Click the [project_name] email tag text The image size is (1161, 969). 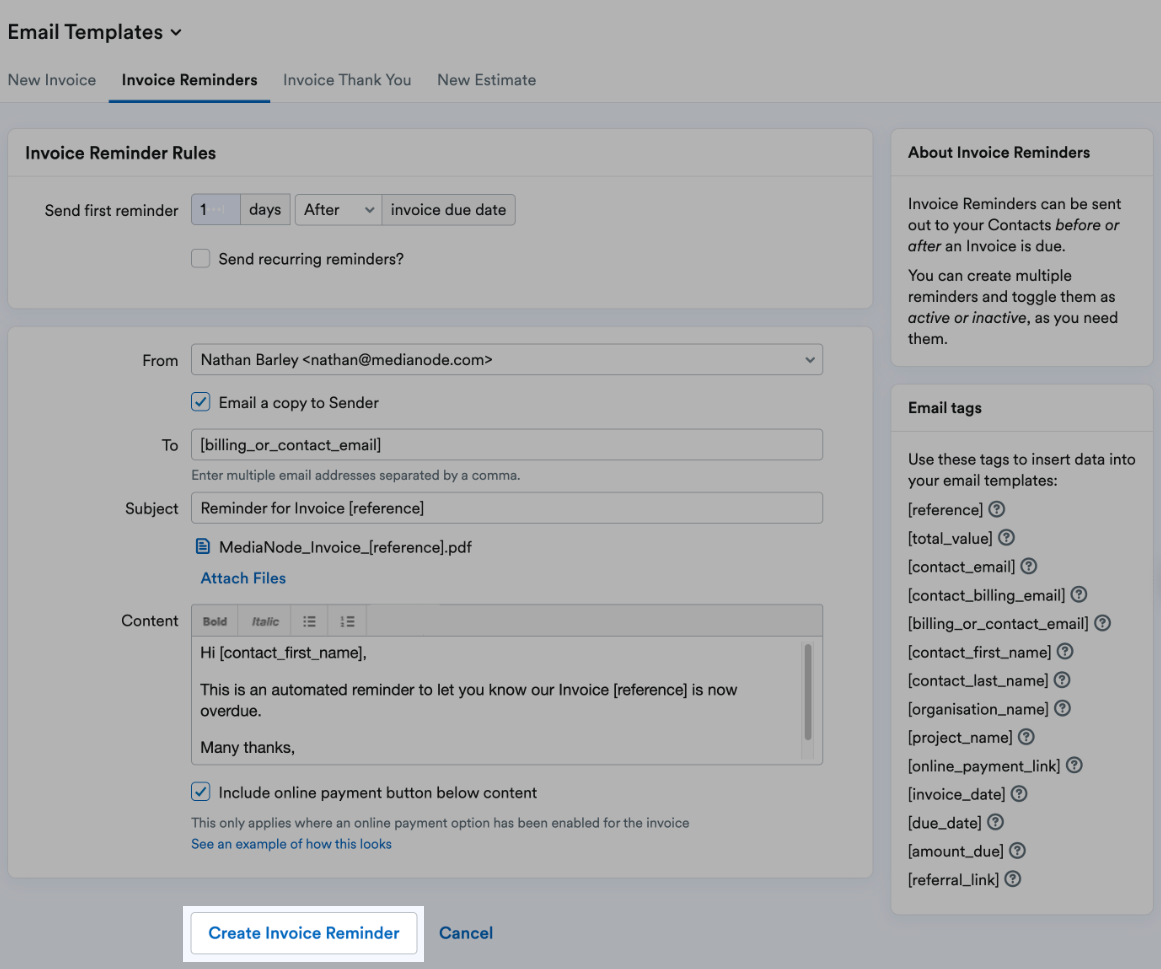pyautogui.click(x=960, y=737)
